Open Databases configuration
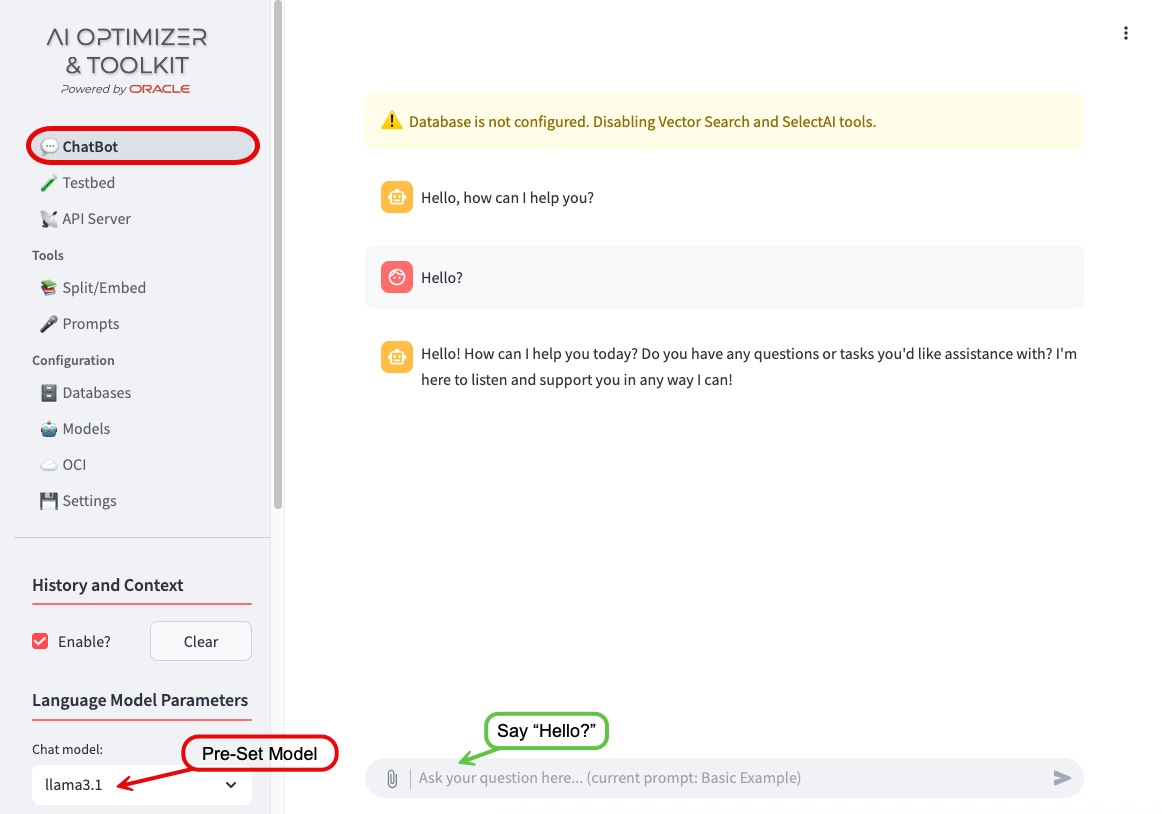Screen dimensions: 1162x814 (143, 393)
